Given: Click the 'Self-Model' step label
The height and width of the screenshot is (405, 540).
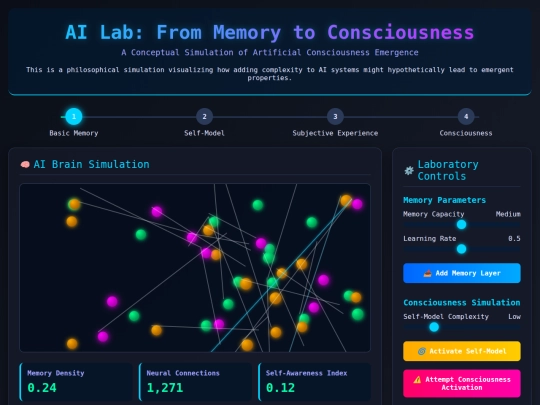Looking at the screenshot, I should [x=204, y=133].
